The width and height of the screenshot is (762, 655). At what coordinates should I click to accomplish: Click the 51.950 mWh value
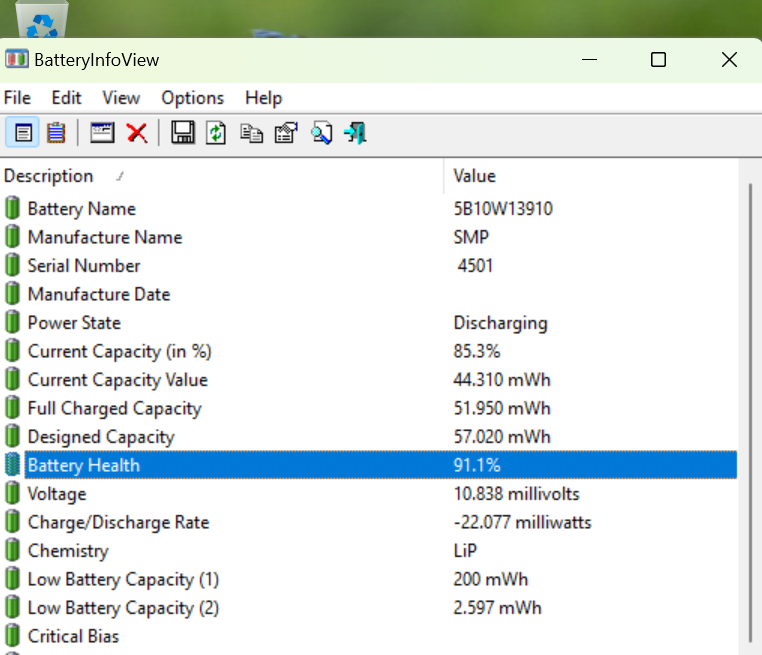pos(502,409)
